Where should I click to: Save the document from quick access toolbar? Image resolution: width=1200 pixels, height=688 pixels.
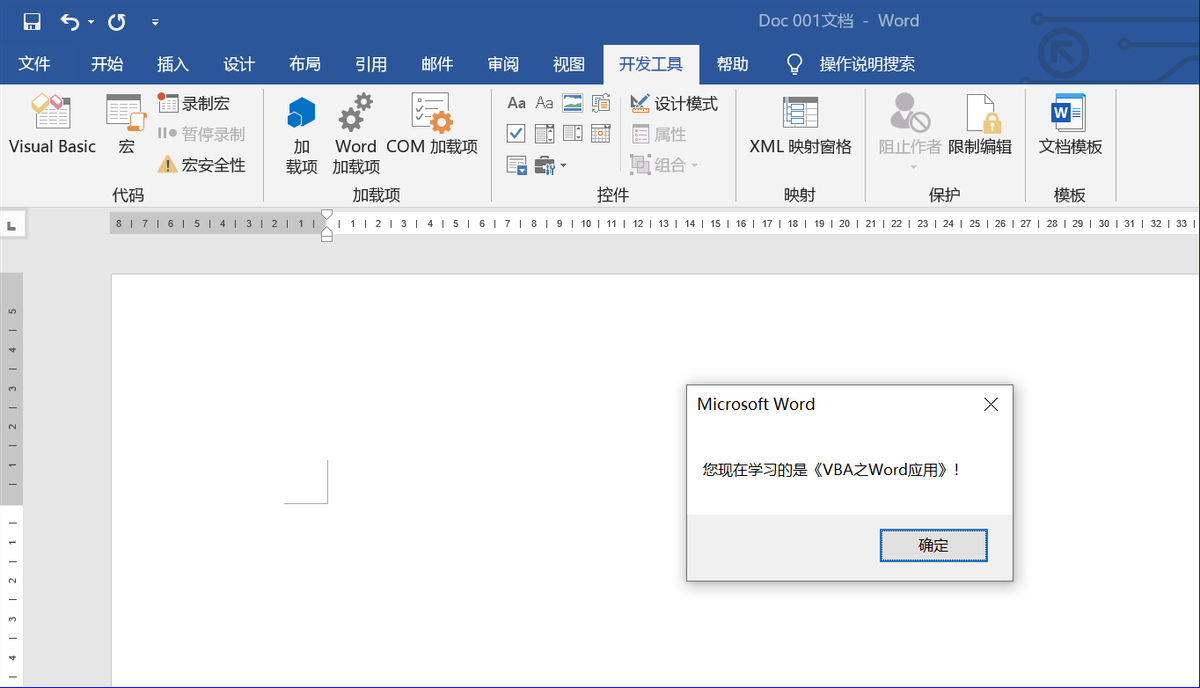31,21
